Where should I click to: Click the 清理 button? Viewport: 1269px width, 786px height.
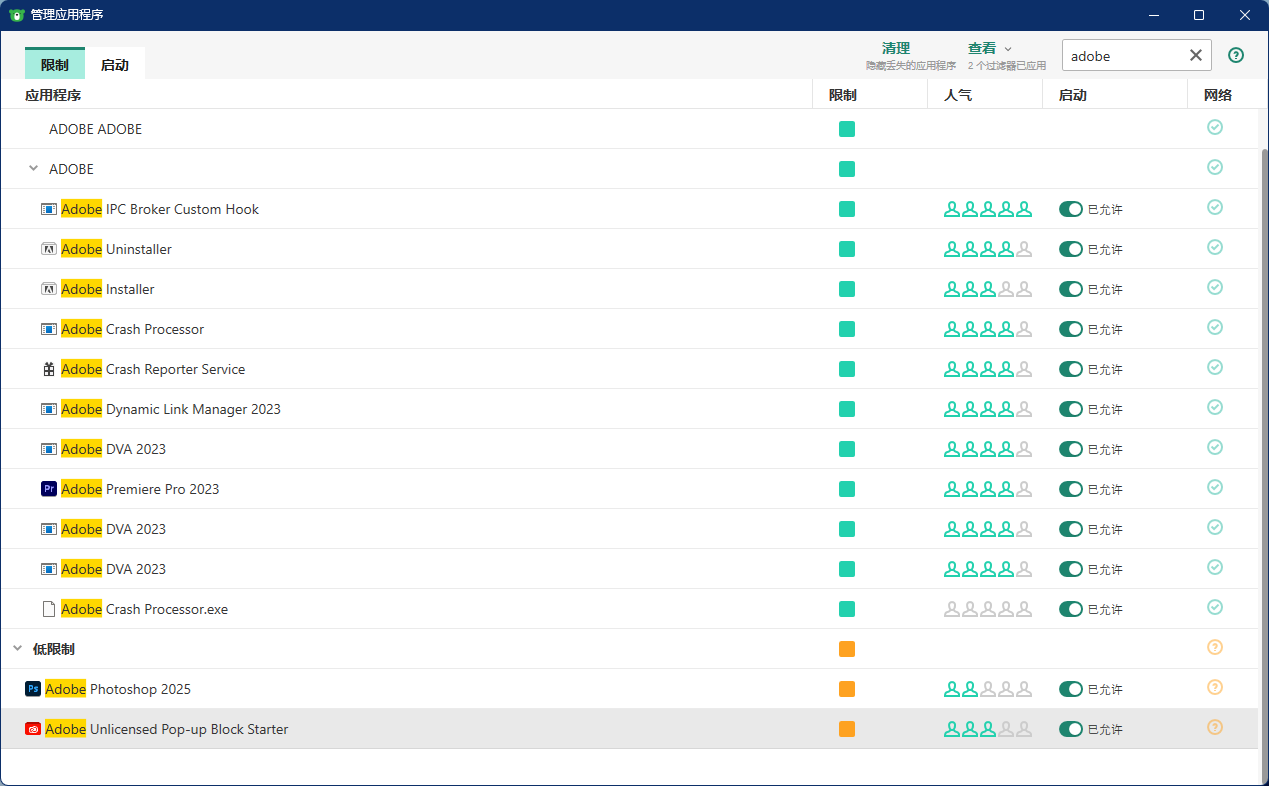896,48
